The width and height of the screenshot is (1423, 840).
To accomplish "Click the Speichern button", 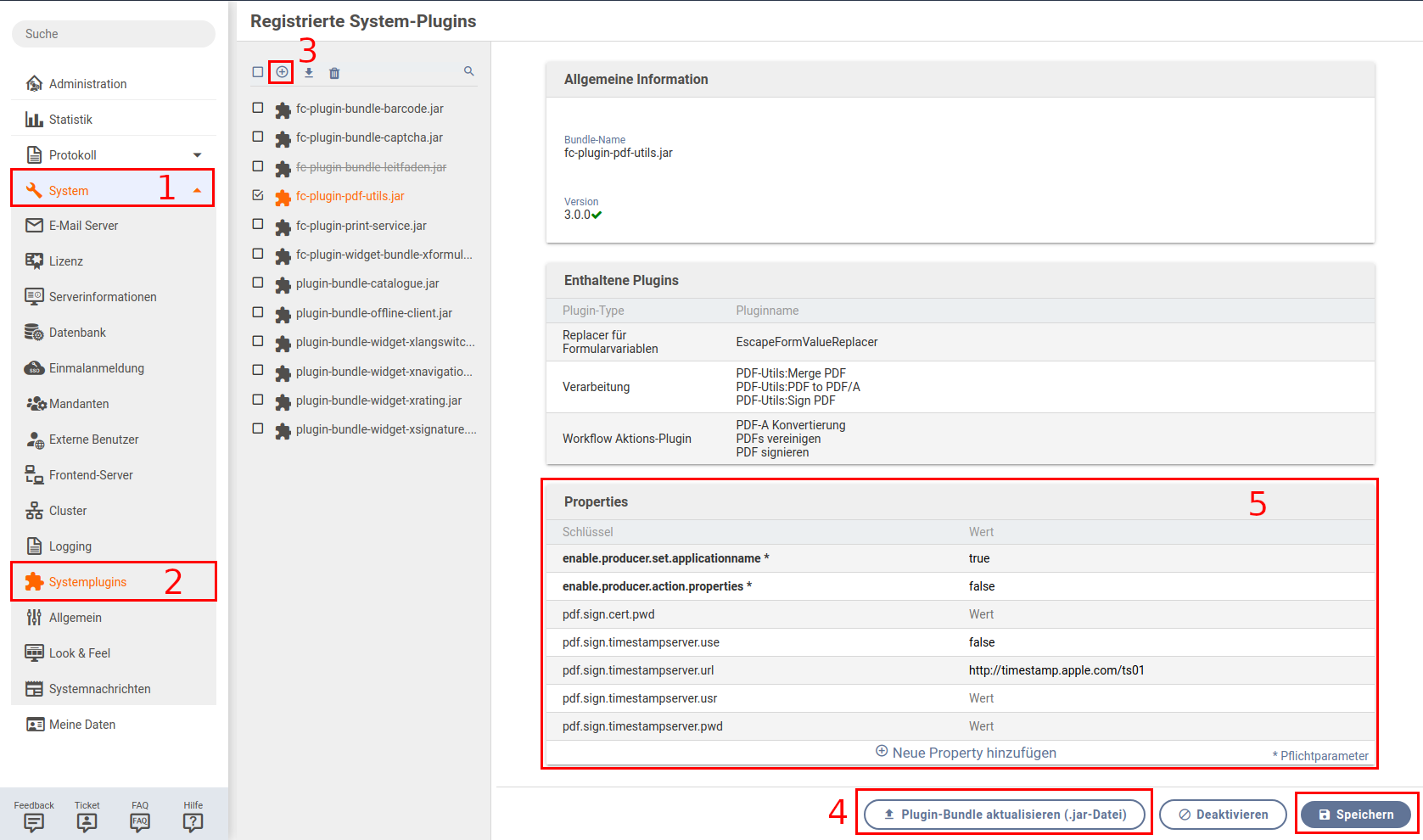I will coord(1355,814).
